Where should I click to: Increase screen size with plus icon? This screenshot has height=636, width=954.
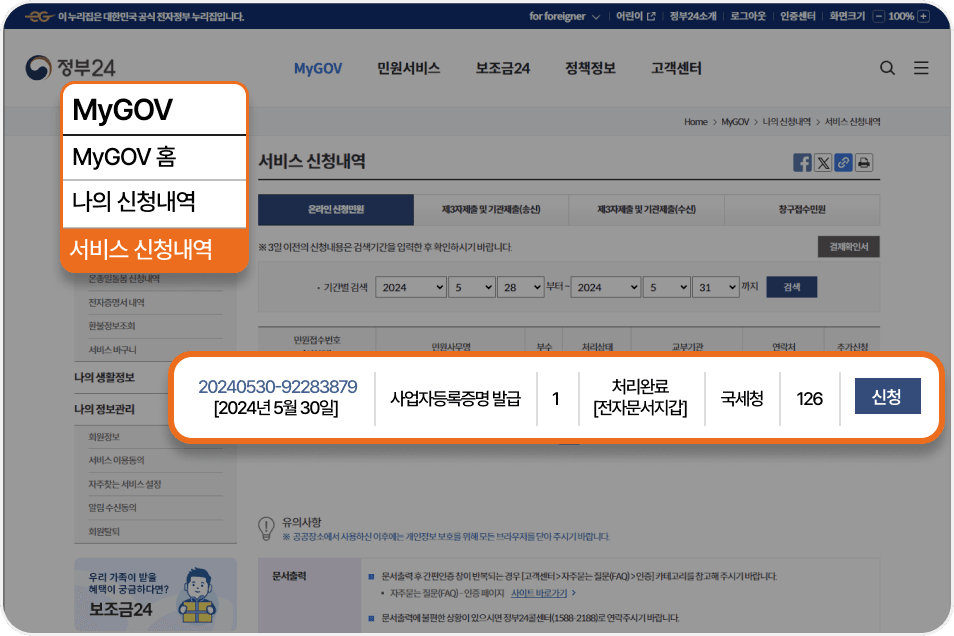click(x=923, y=17)
